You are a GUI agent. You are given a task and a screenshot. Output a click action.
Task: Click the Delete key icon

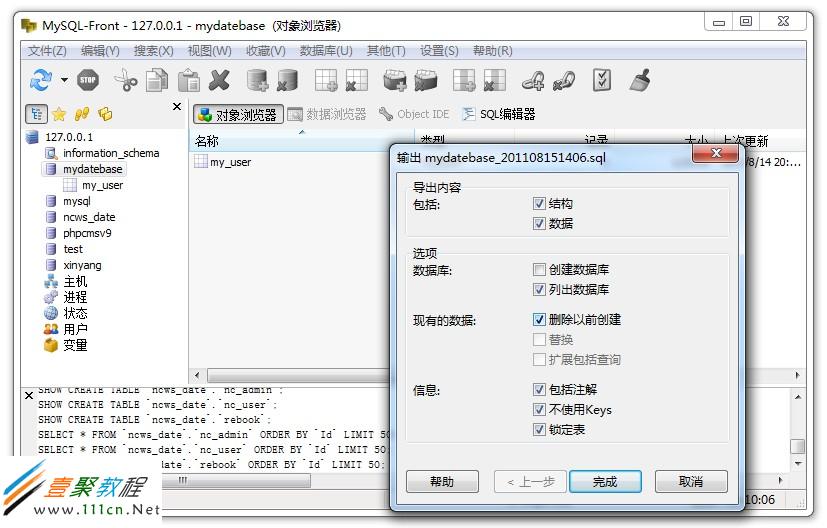coord(564,80)
